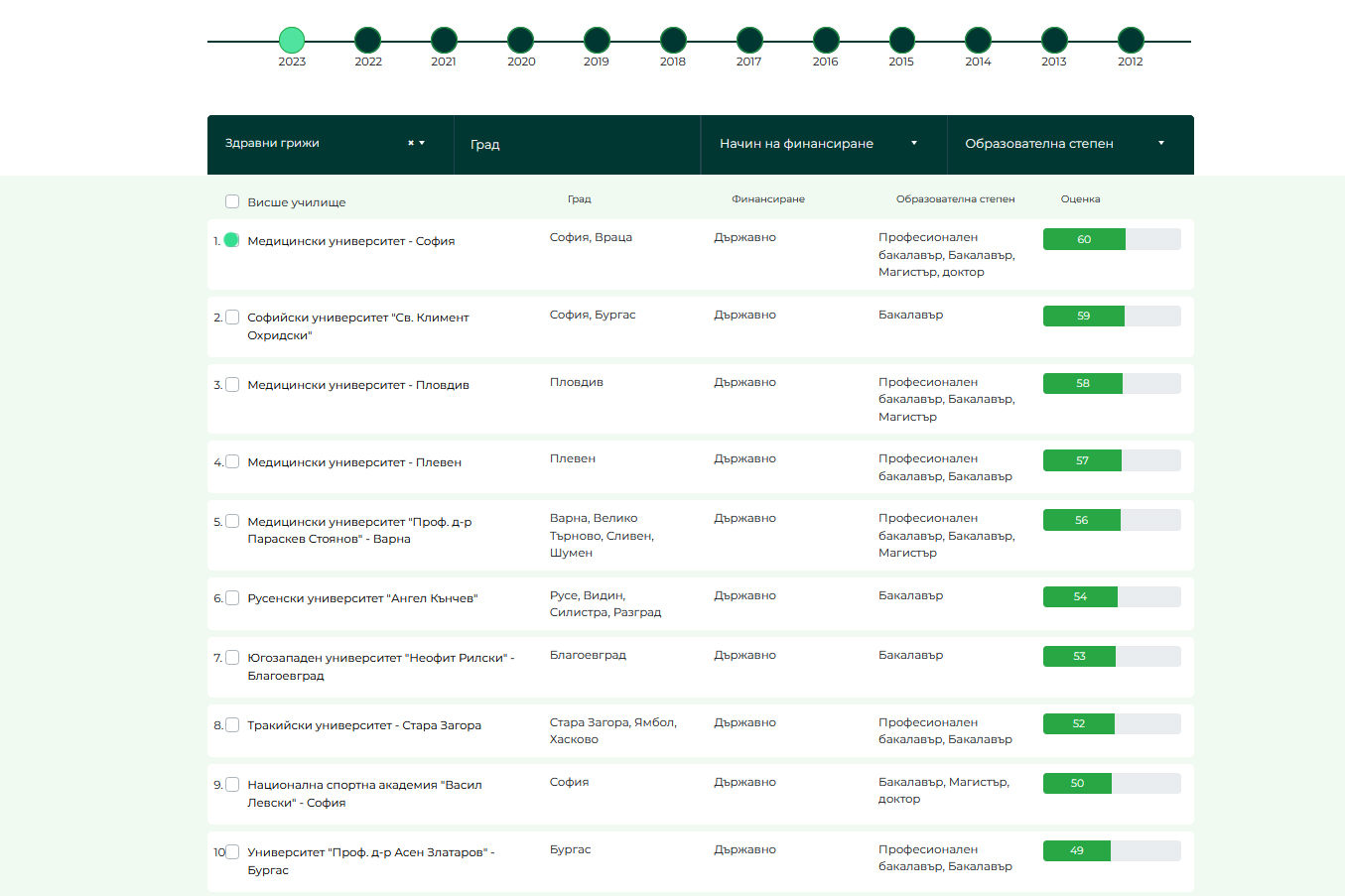Open Софийски университет Св. Климент Охридски link
Screen dimensions: 1345x896
click(358, 326)
